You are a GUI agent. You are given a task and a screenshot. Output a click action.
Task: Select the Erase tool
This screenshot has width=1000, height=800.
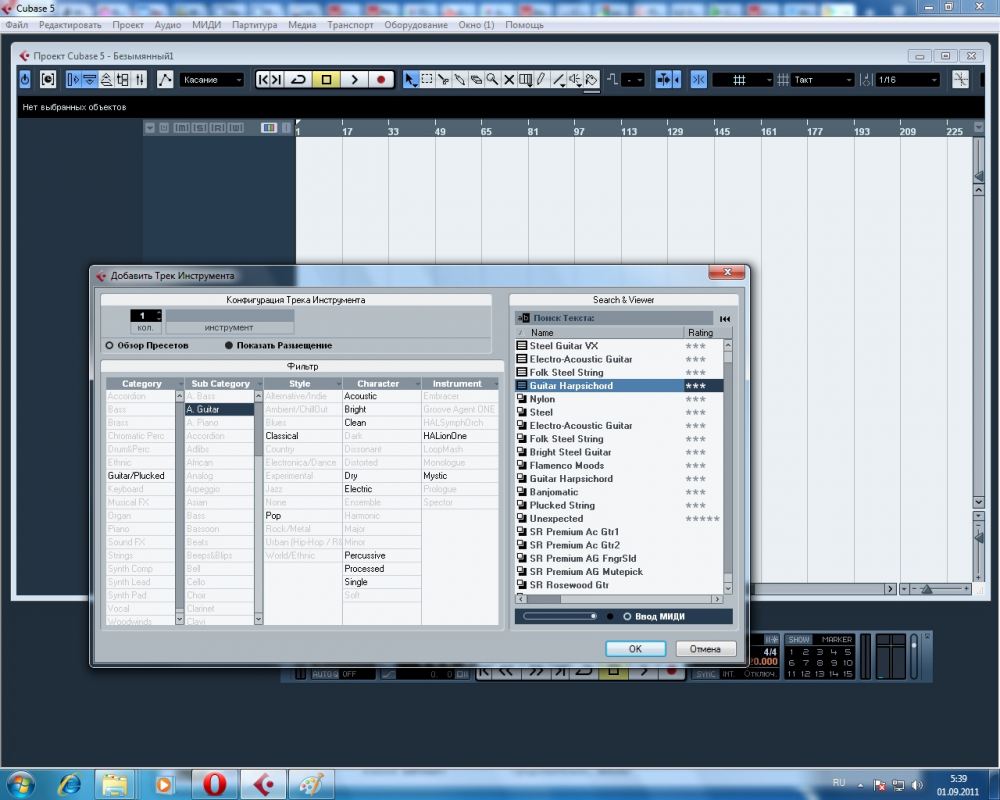coord(476,80)
